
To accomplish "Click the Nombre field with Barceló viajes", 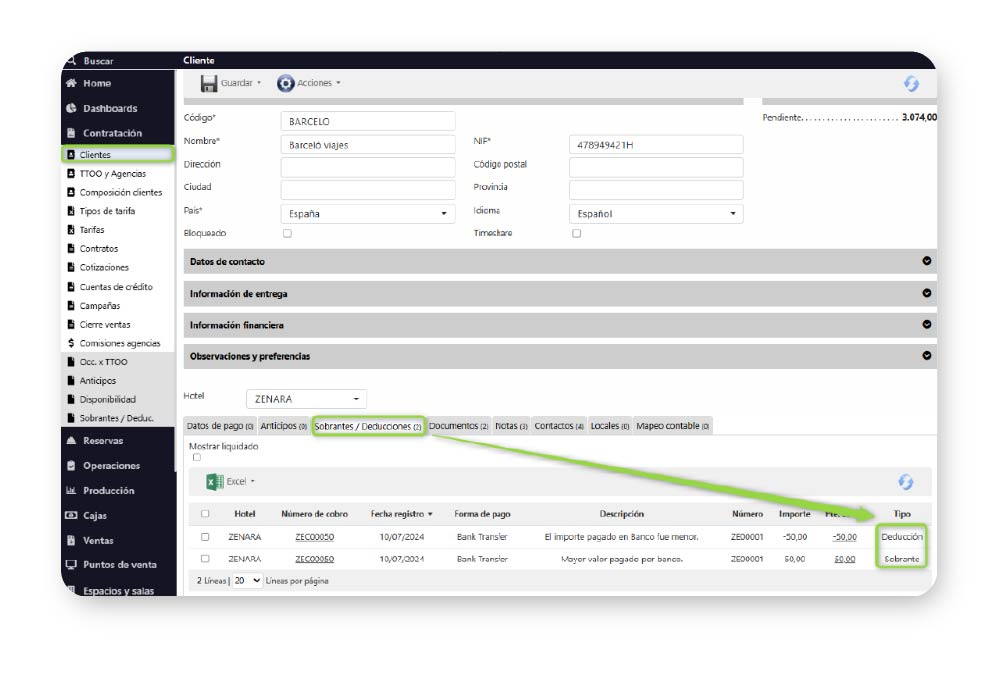I will (367, 145).
